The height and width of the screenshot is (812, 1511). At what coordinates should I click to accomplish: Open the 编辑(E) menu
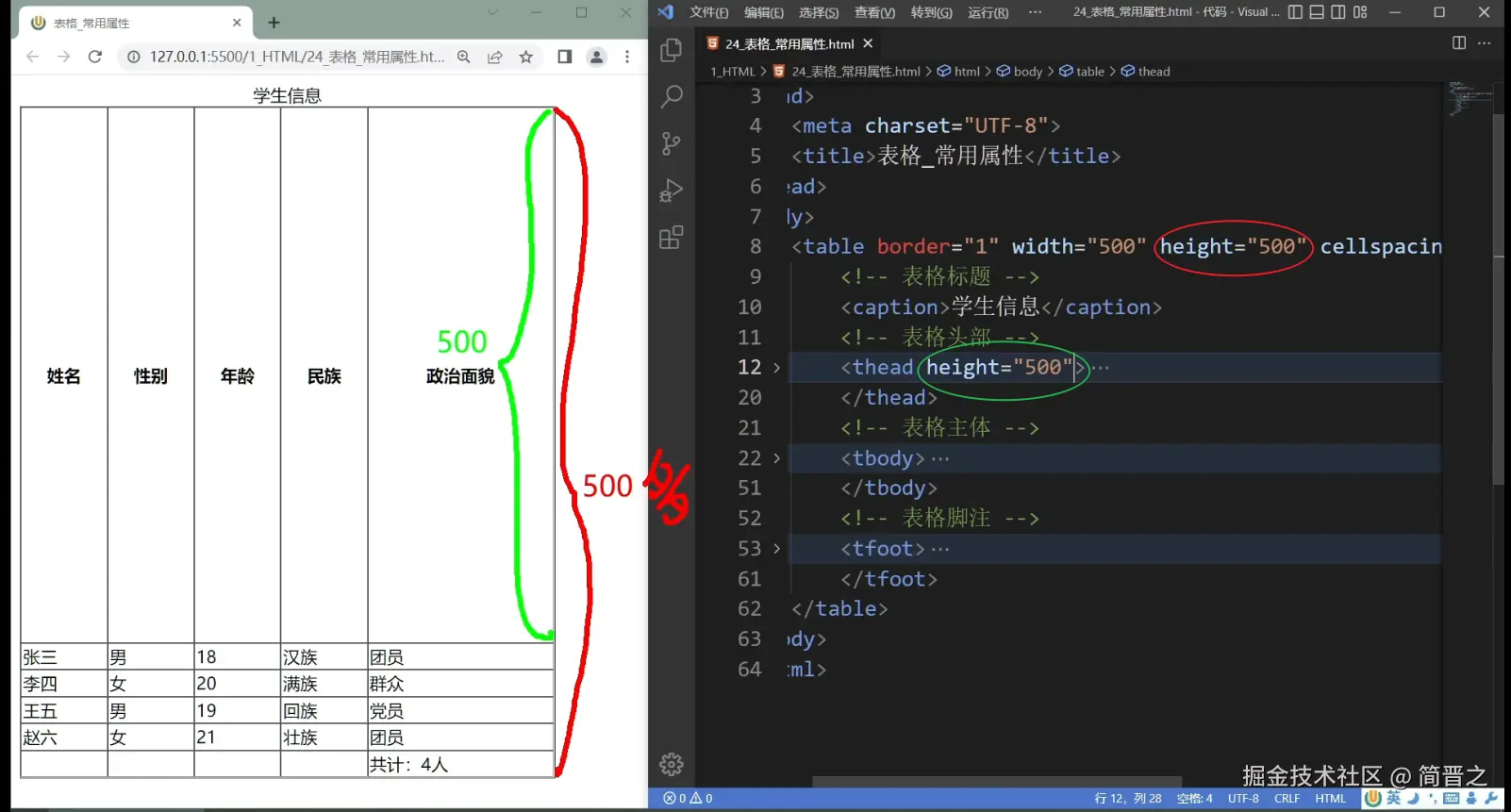point(764,12)
